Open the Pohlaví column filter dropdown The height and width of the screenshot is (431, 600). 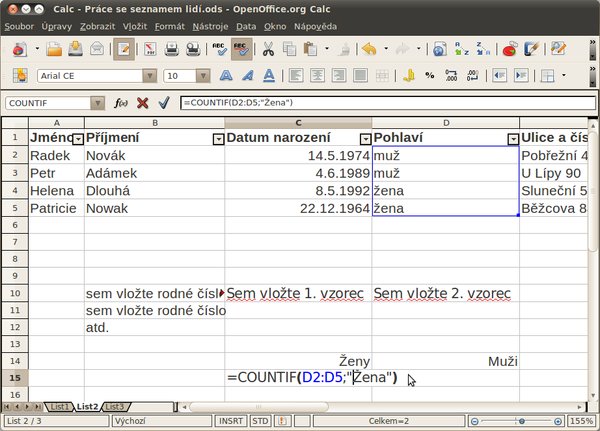(x=513, y=139)
